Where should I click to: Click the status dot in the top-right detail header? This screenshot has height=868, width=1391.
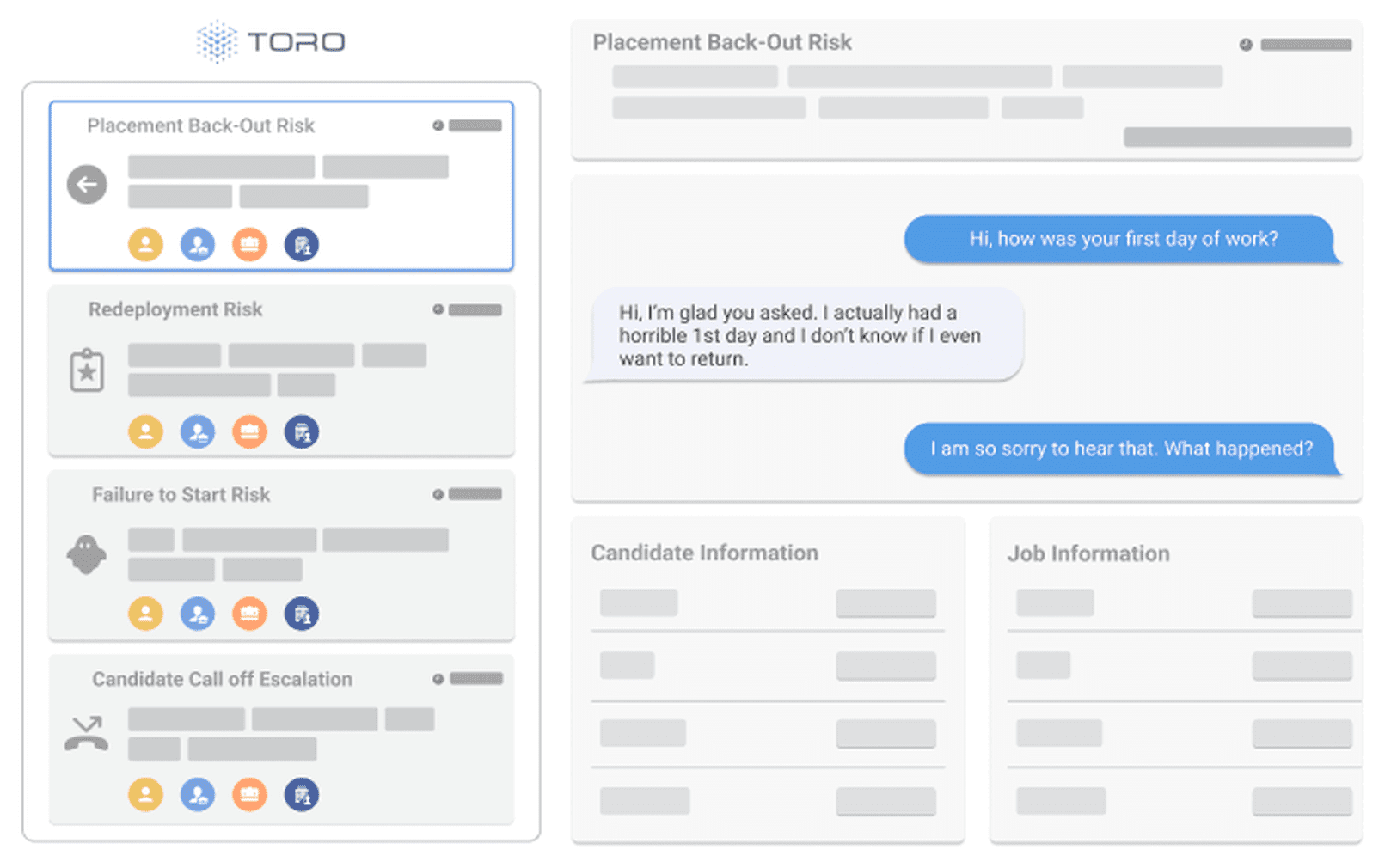(1245, 45)
